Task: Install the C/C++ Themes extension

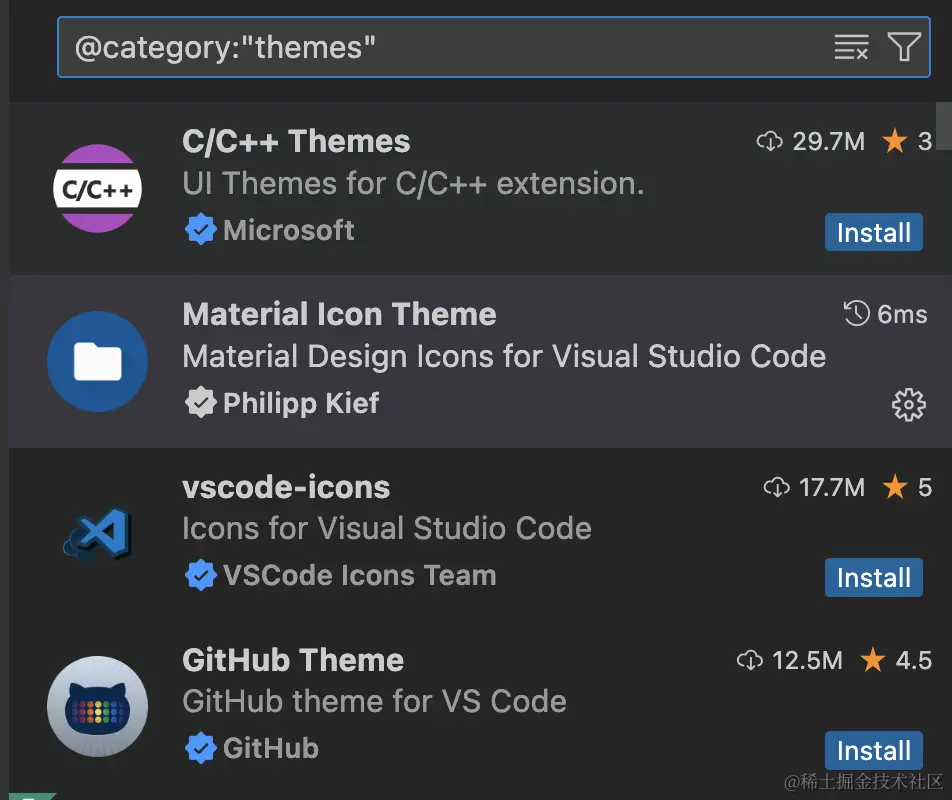Action: [x=873, y=232]
